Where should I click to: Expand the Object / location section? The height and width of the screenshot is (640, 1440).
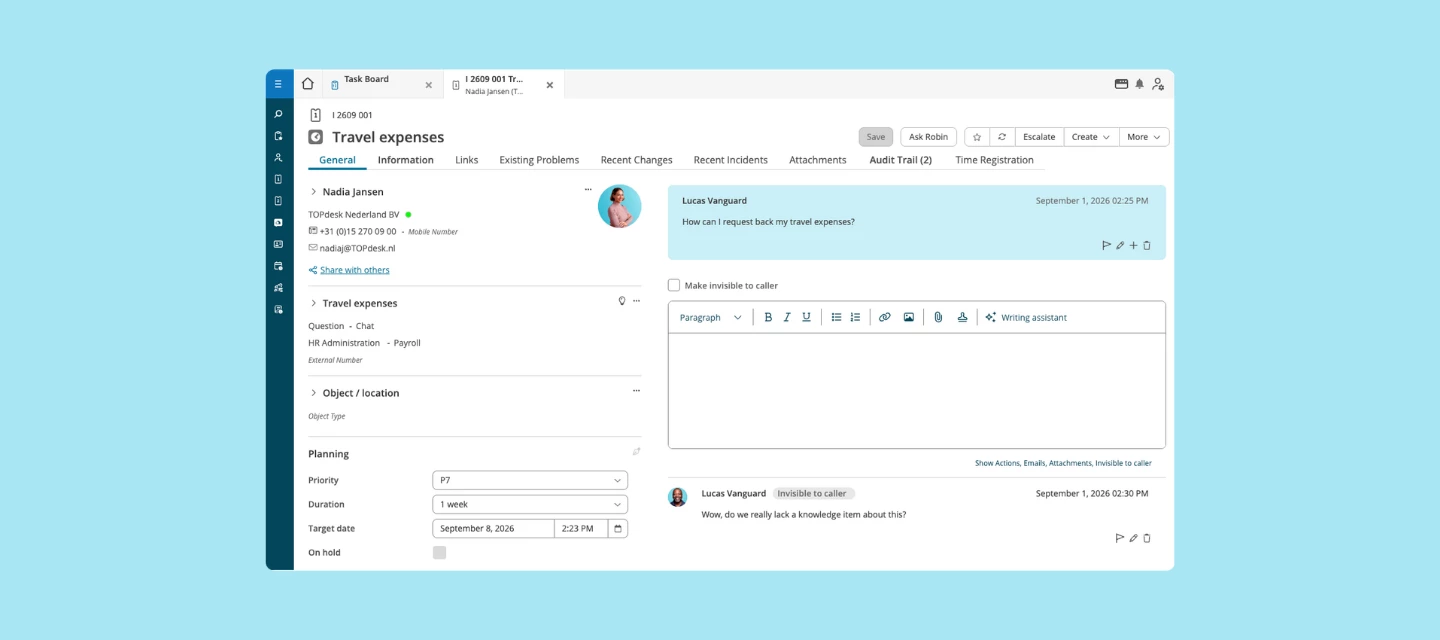pyautogui.click(x=313, y=393)
